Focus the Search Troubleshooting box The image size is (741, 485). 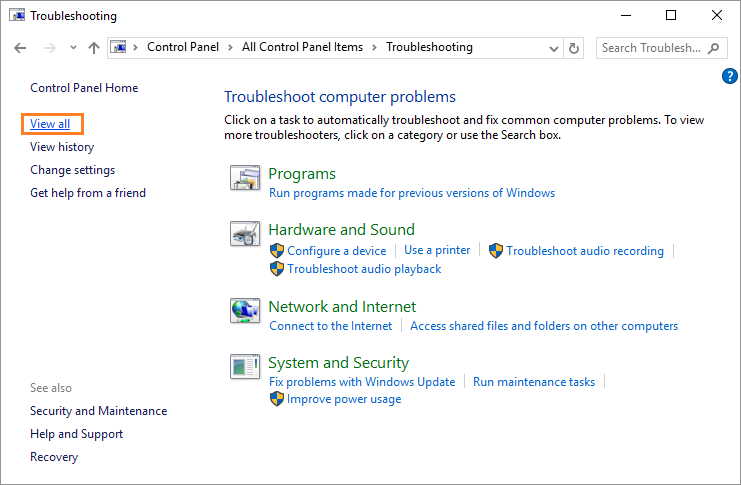point(662,48)
